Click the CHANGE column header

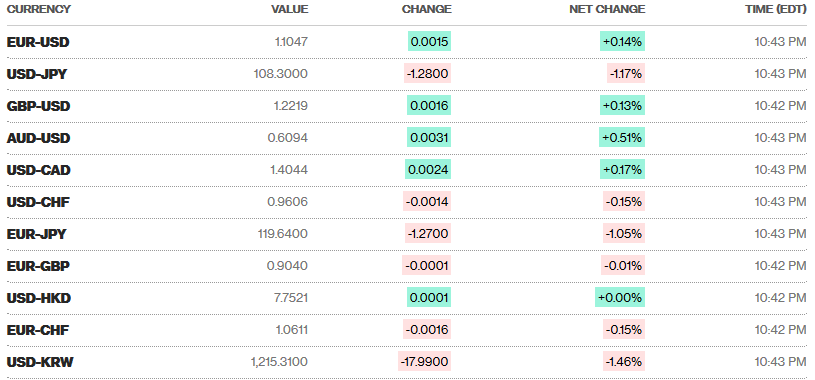tap(426, 9)
